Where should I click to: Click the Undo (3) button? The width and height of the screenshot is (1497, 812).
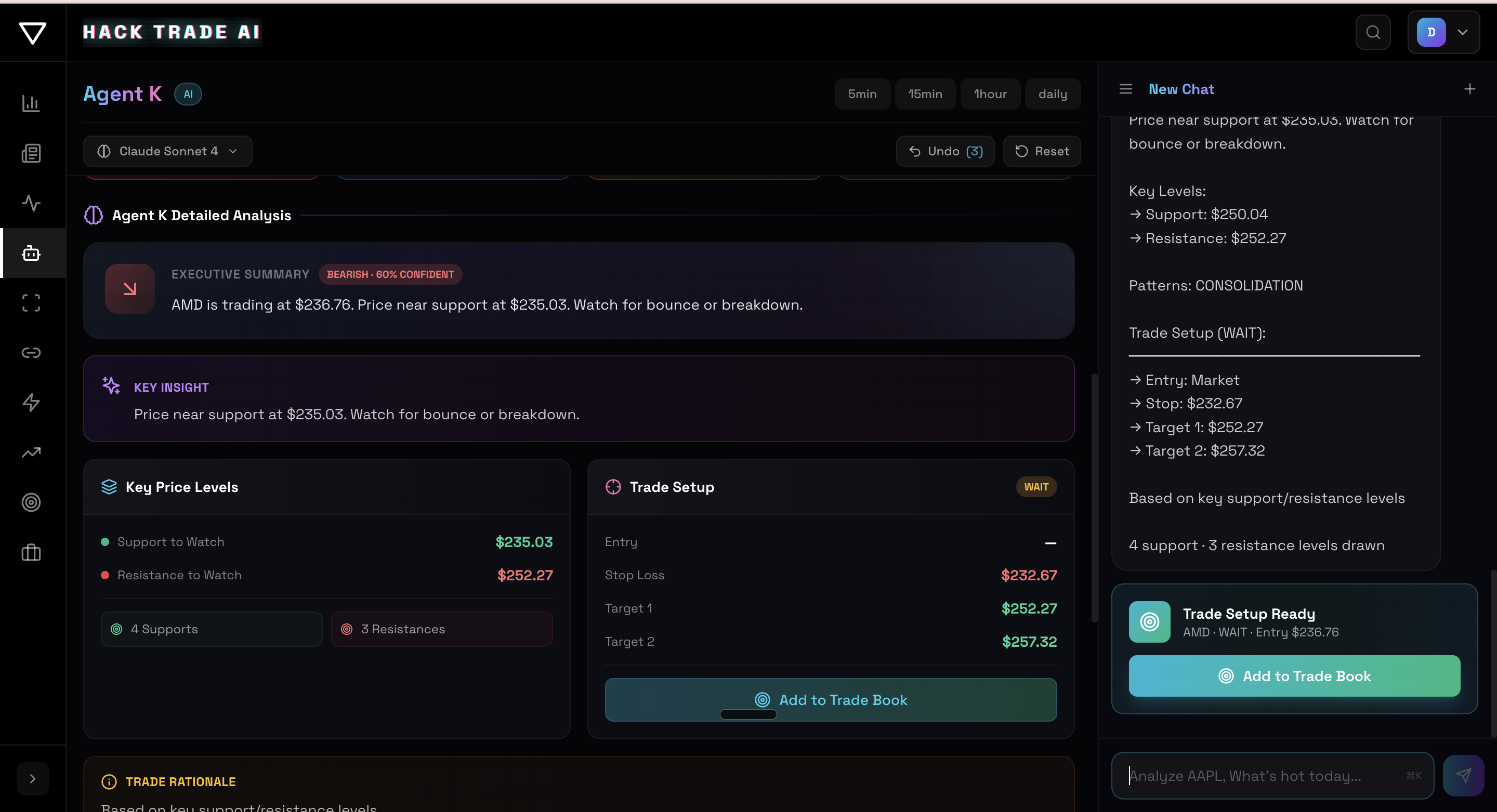tap(945, 151)
